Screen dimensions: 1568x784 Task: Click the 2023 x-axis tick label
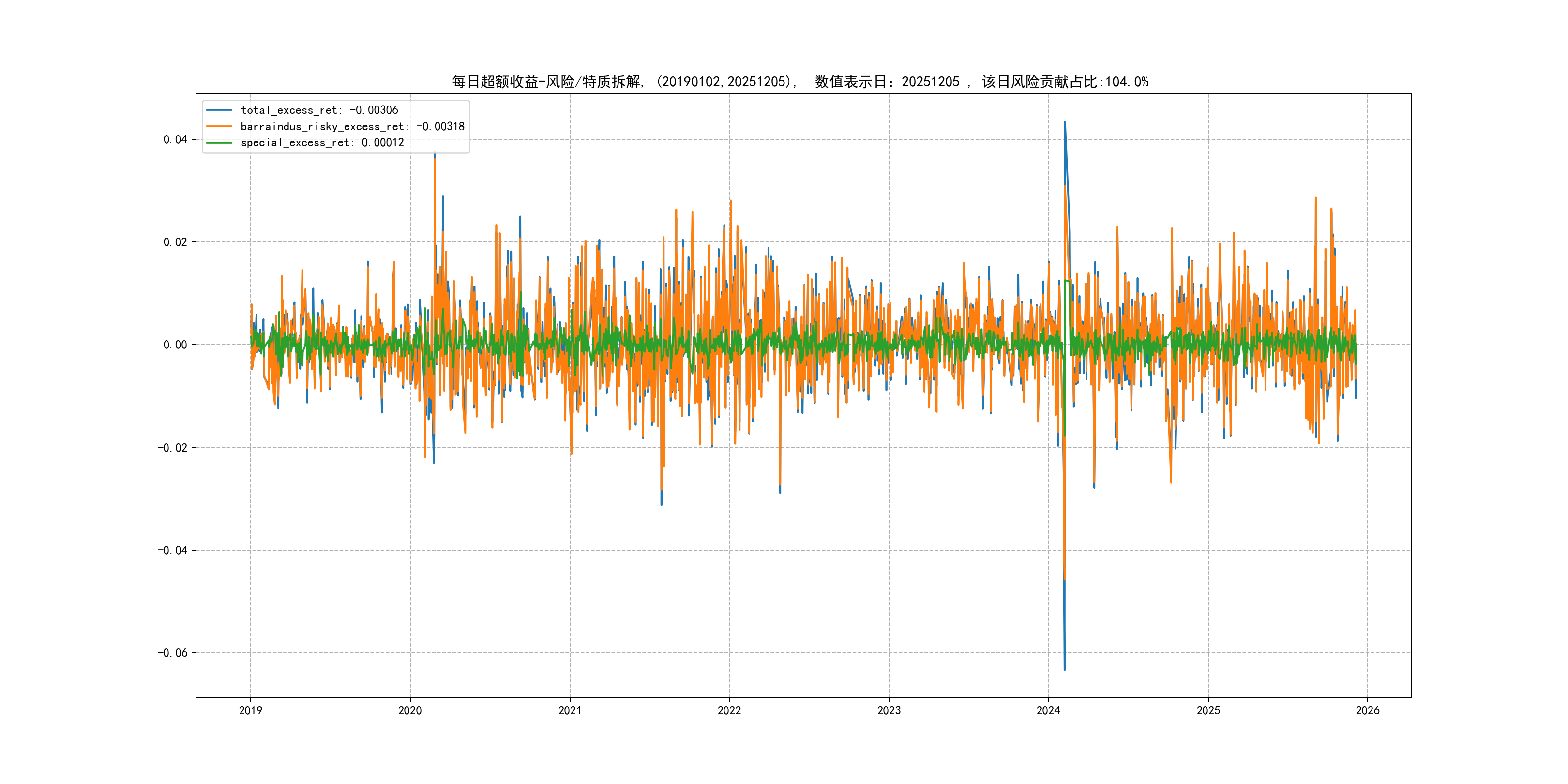tap(889, 710)
